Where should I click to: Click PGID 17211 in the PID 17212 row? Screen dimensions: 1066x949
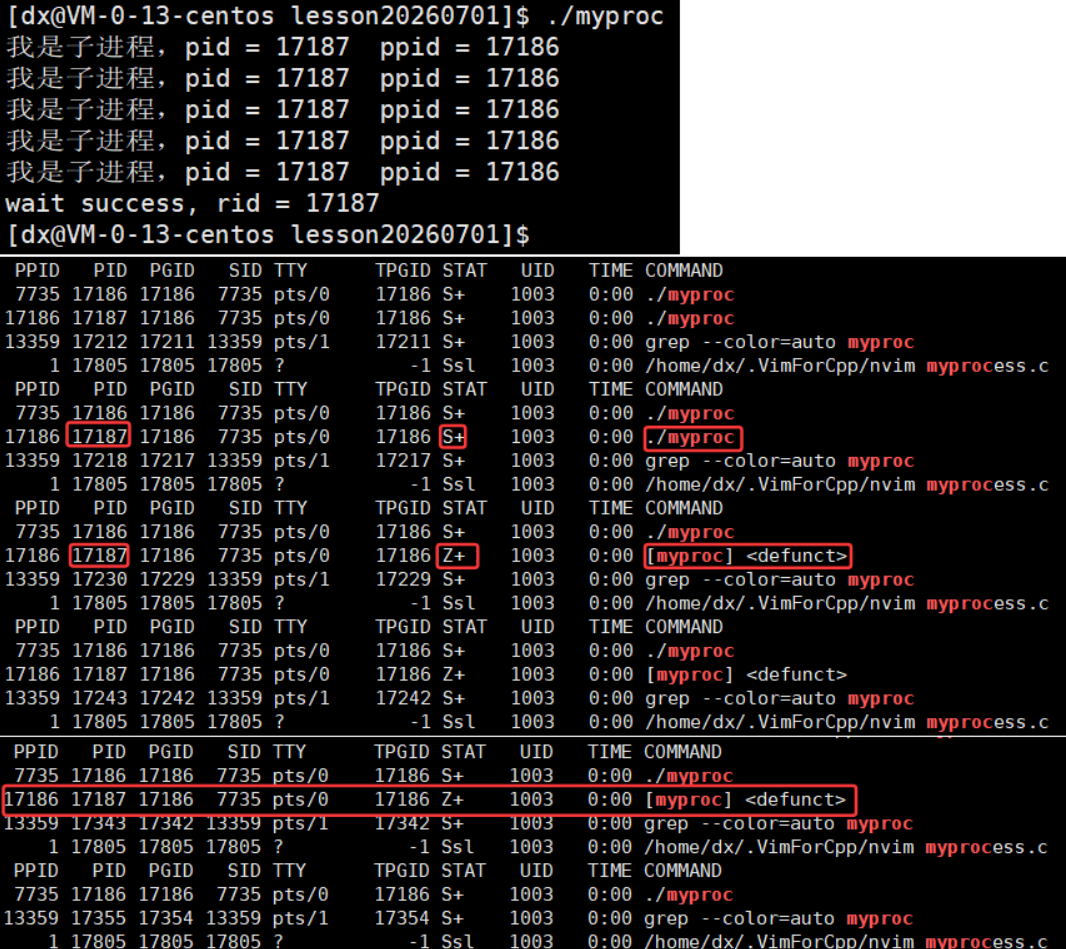(x=167, y=342)
